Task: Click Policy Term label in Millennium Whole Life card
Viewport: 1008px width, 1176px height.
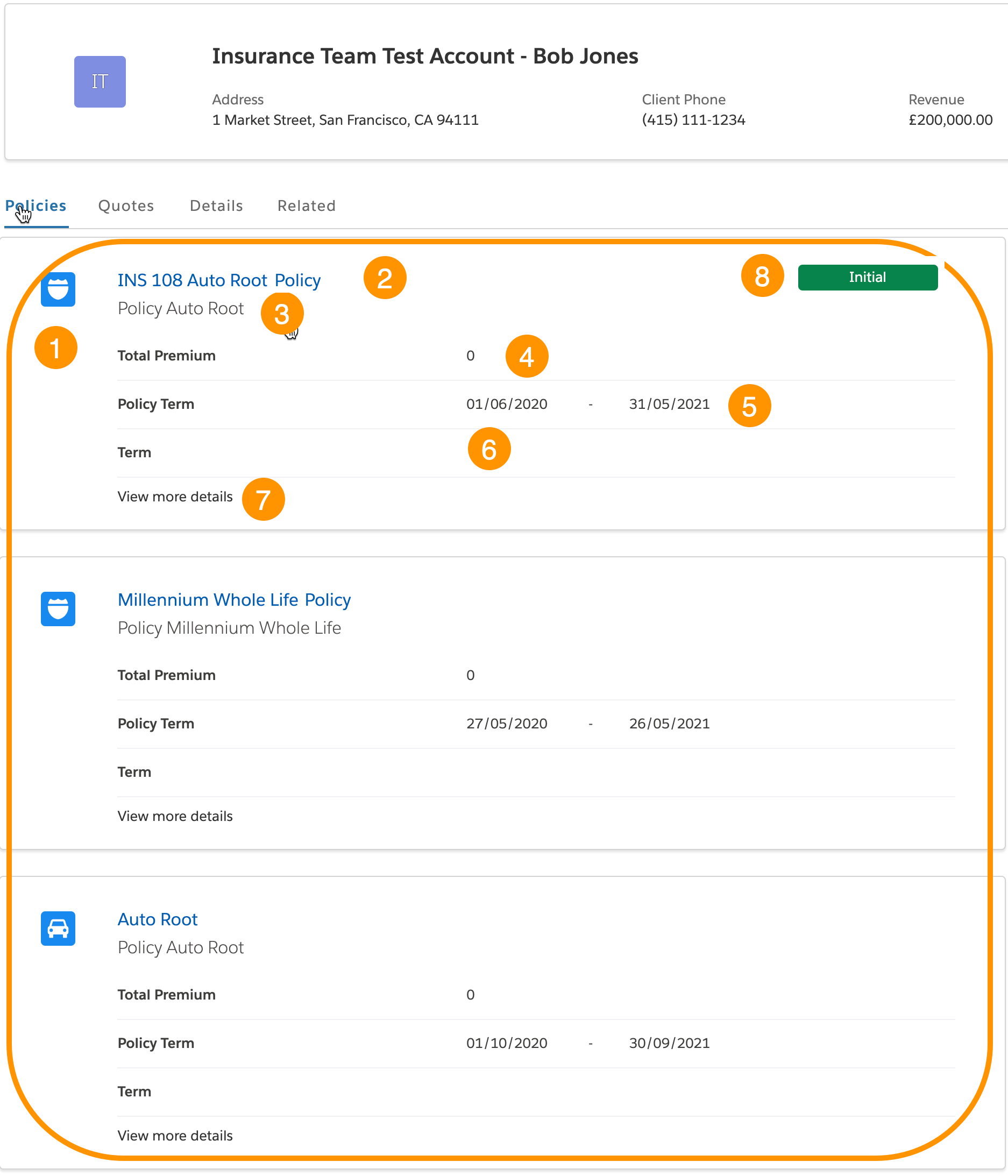Action: [x=155, y=724]
